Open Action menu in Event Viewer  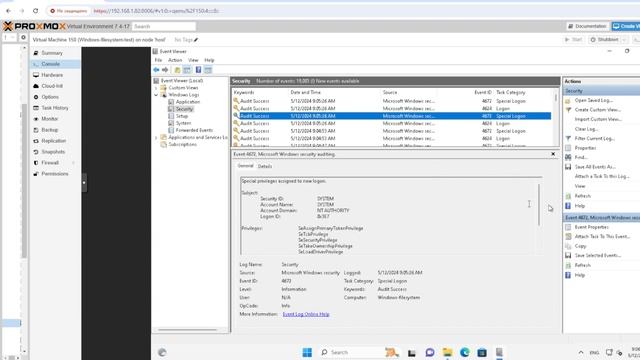(175, 60)
